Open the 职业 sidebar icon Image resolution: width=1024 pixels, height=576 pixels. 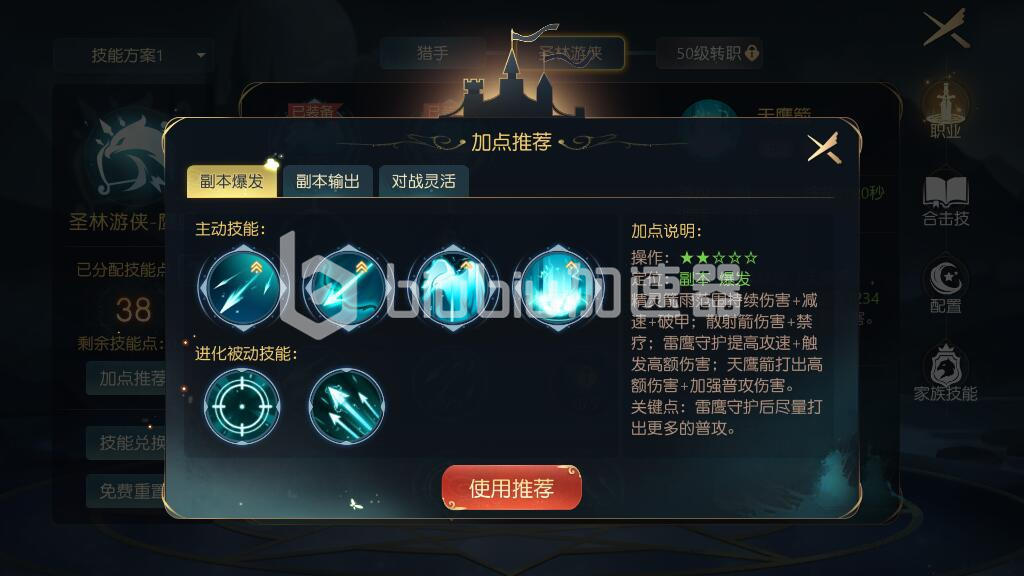945,110
